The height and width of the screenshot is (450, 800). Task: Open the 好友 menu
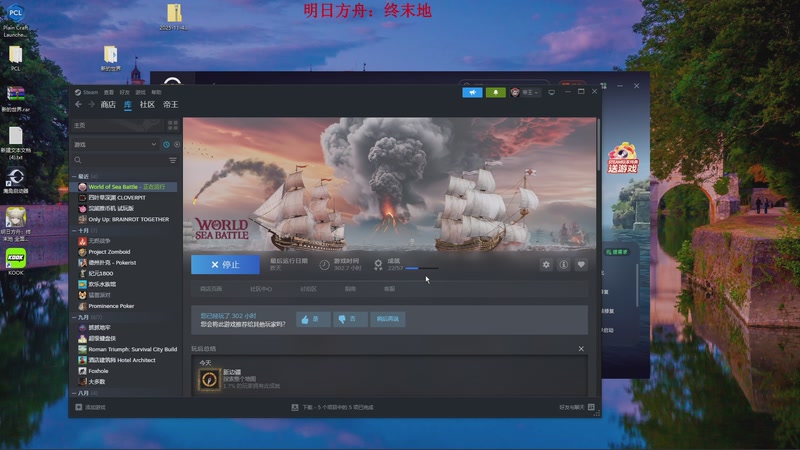[x=124, y=92]
